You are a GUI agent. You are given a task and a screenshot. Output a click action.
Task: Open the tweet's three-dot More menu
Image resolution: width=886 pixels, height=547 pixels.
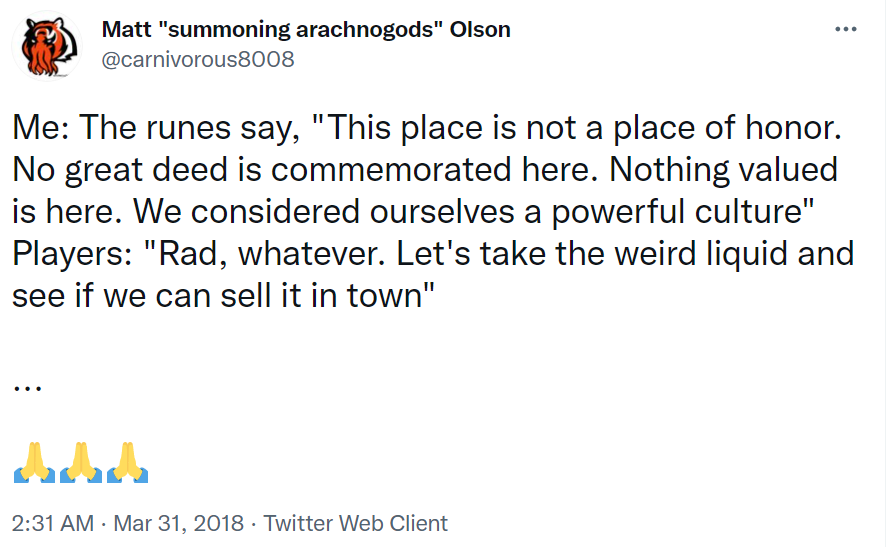(846, 30)
